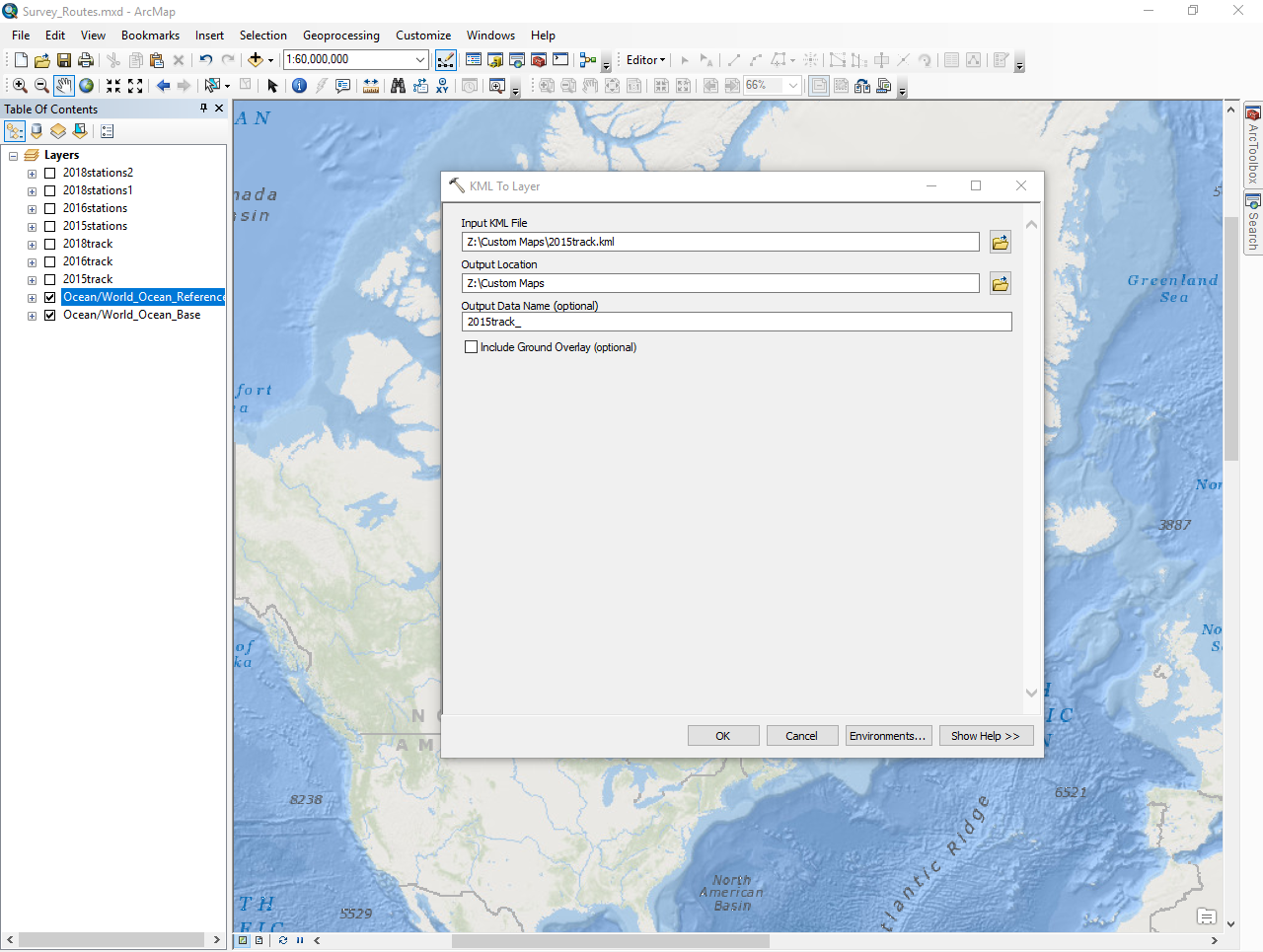Screen dimensions: 1263x952
Task: Open the Python window icon
Action: tap(560, 60)
